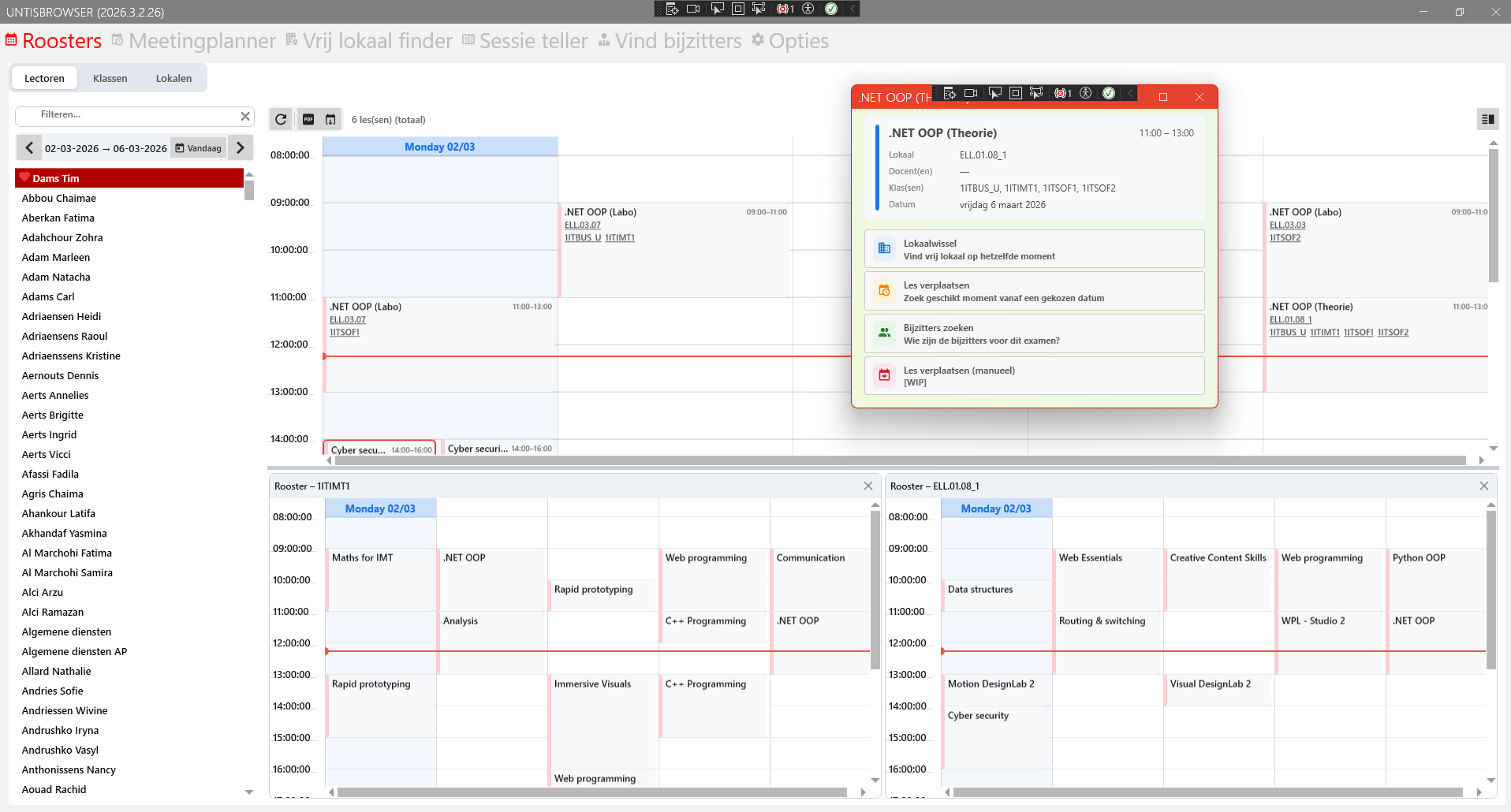Click green hot reload checkmark in top toolbar

(831, 9)
